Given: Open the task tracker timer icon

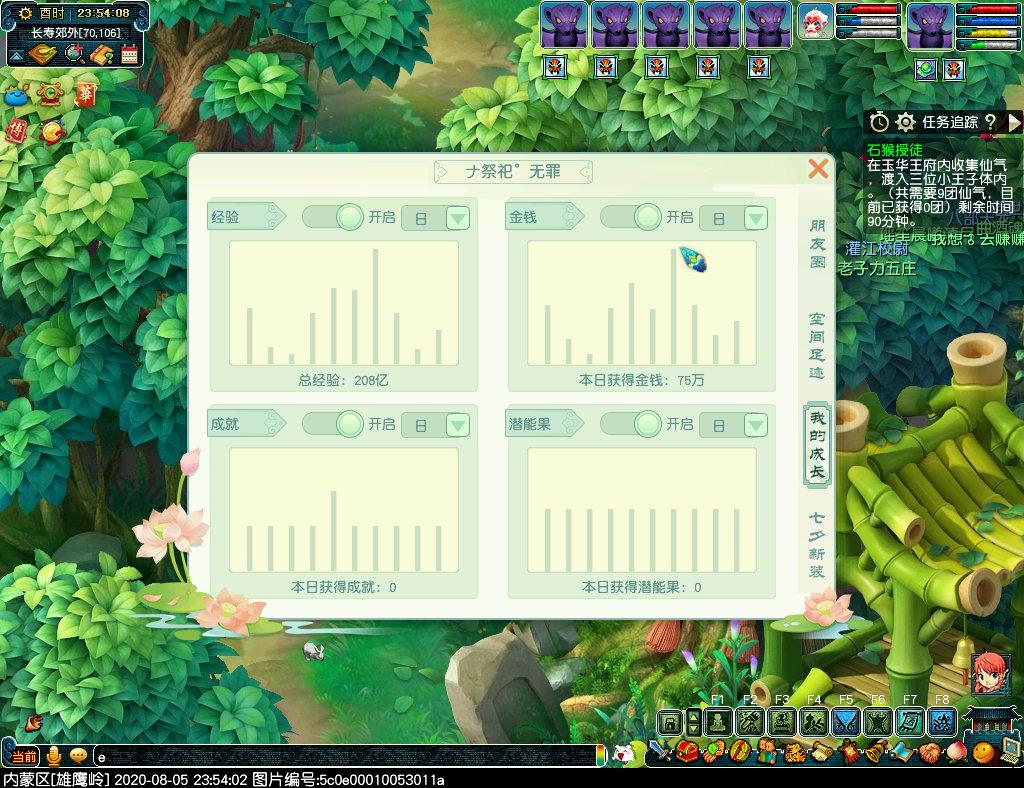Looking at the screenshot, I should 878,121.
